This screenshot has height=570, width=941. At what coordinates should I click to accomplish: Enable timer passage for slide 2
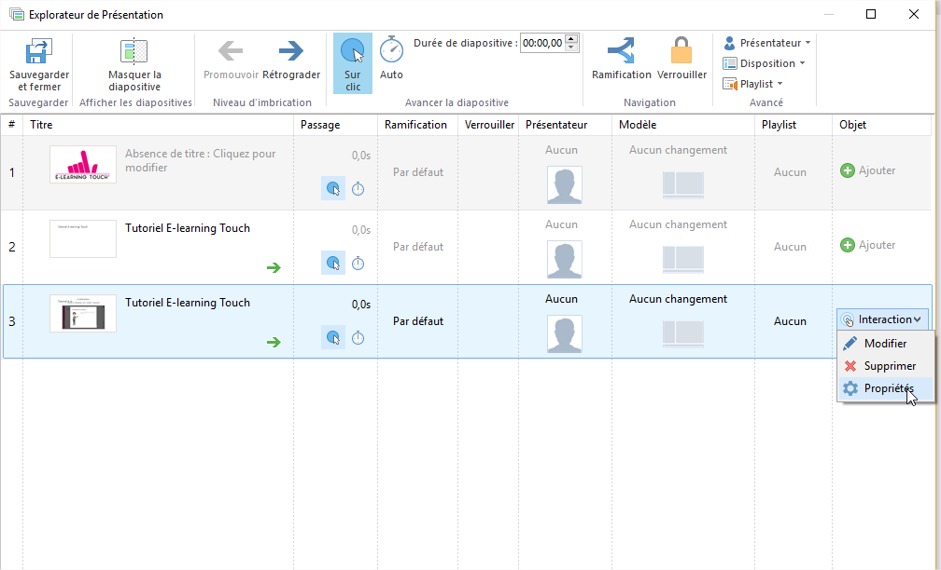[x=358, y=263]
